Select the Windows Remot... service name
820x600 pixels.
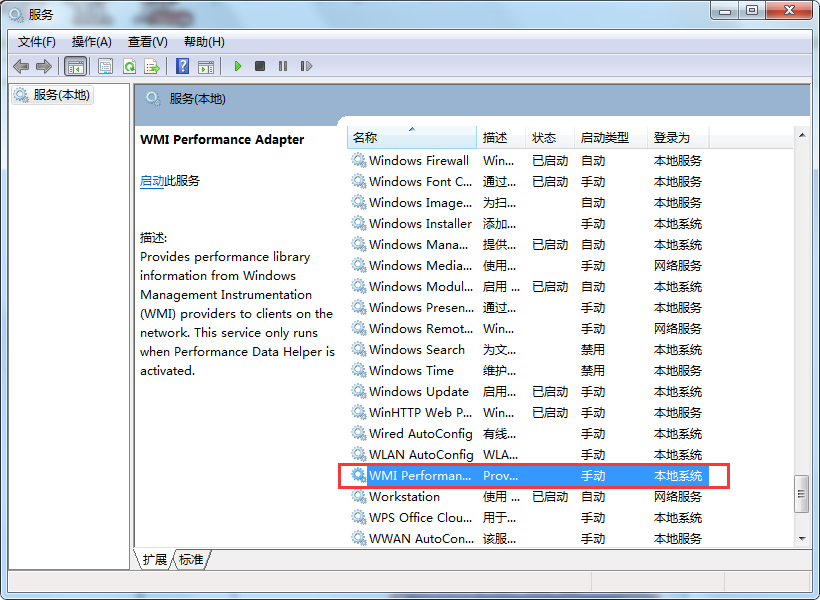[420, 328]
